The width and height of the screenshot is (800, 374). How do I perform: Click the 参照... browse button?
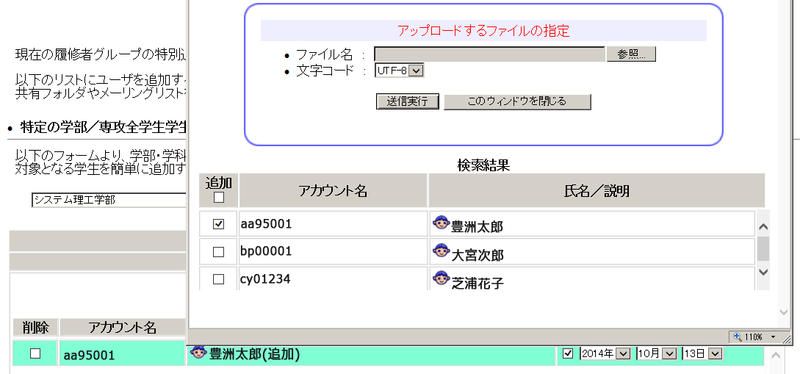(631, 54)
